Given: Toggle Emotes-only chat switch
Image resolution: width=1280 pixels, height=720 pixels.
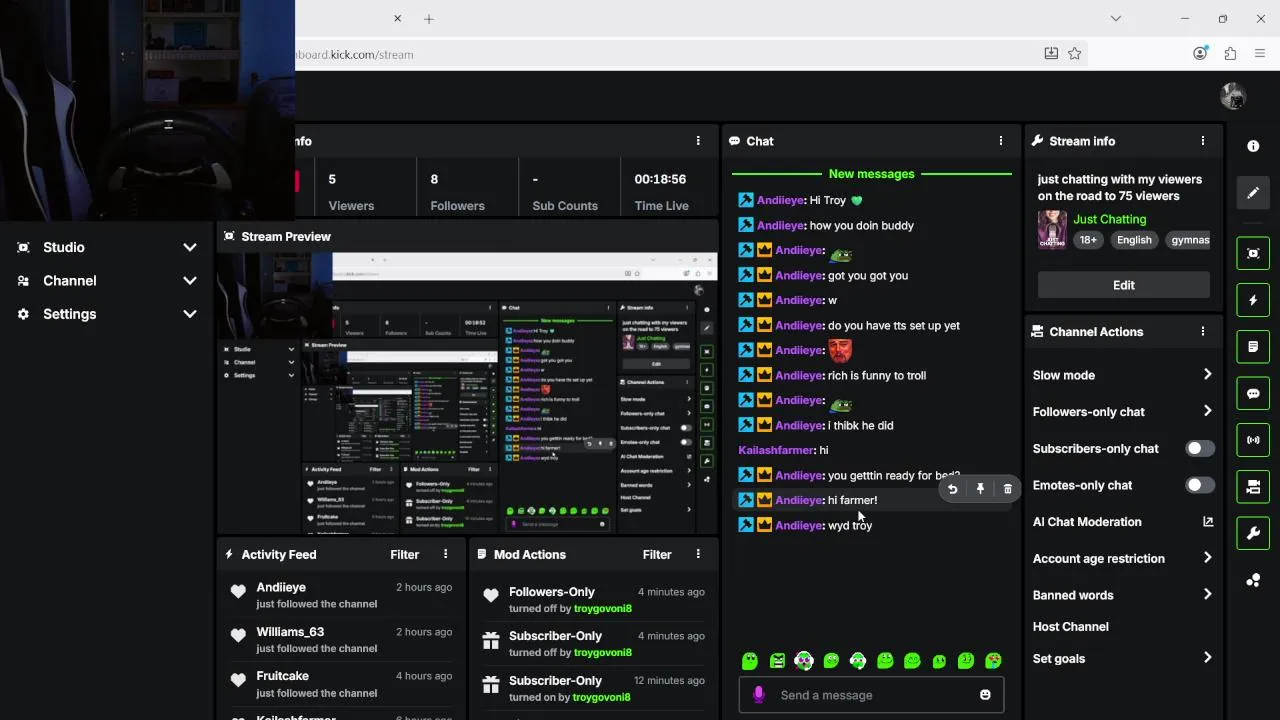Looking at the screenshot, I should [1200, 485].
